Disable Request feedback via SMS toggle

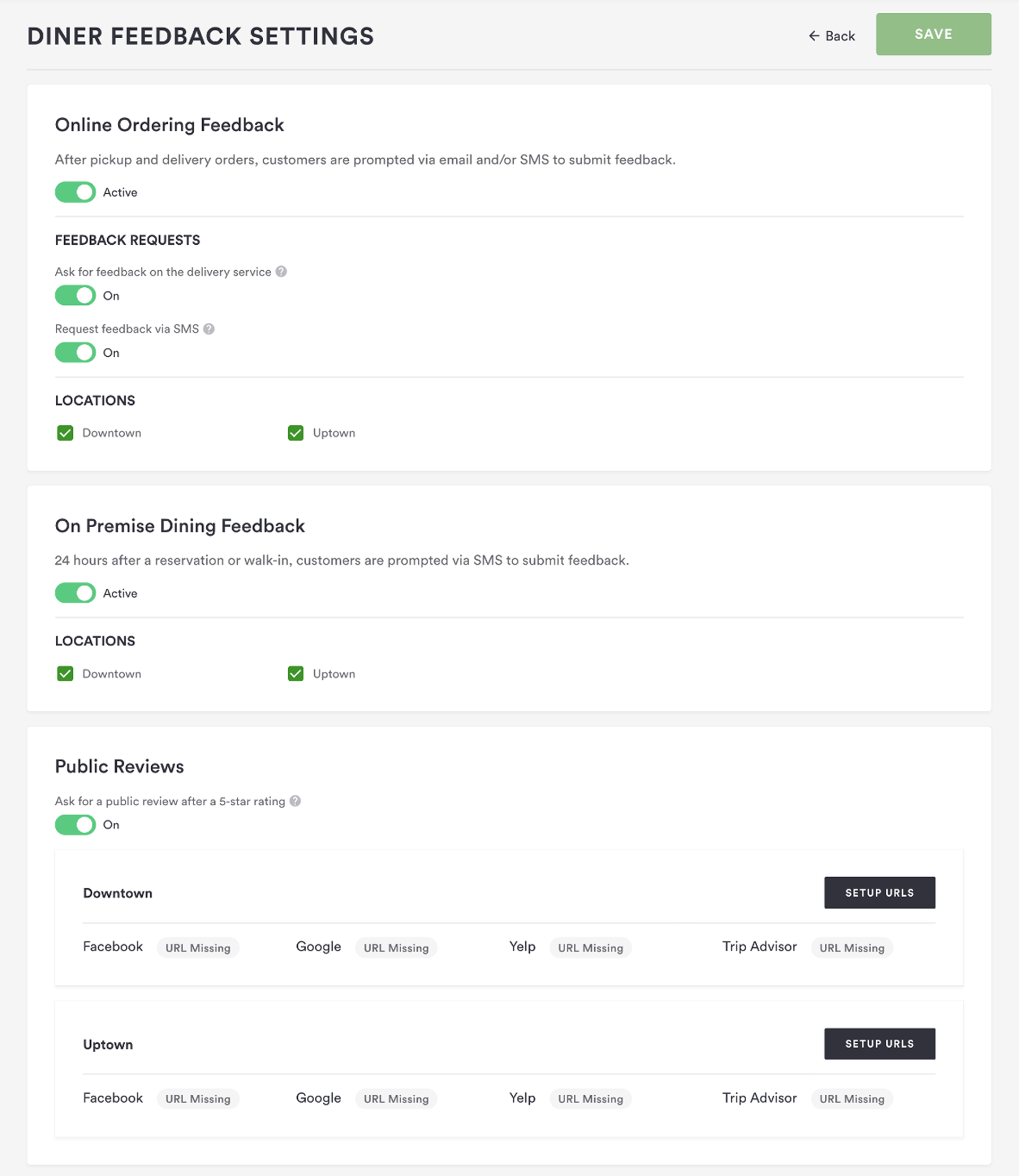coord(75,353)
